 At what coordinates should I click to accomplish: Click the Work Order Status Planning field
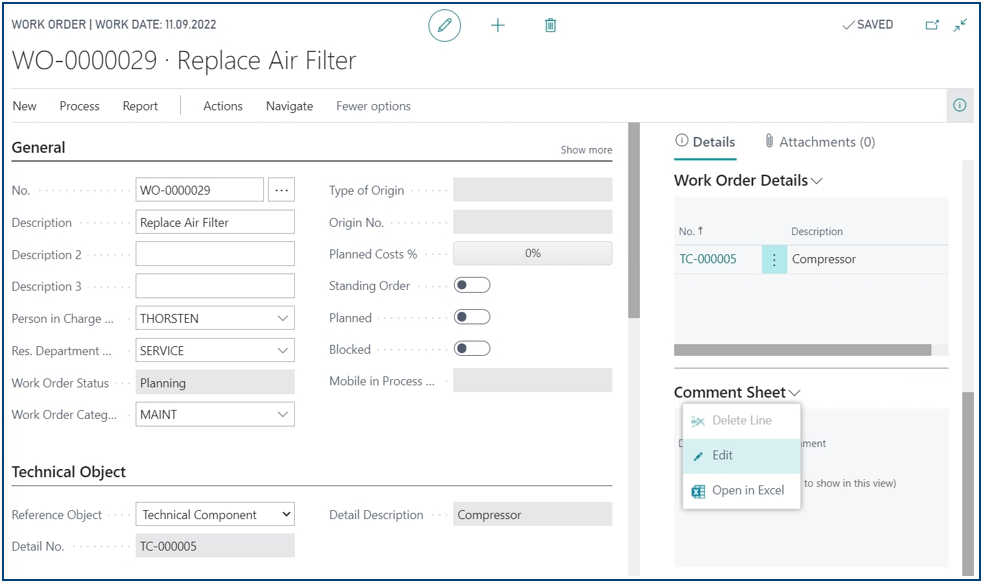[x=215, y=383]
